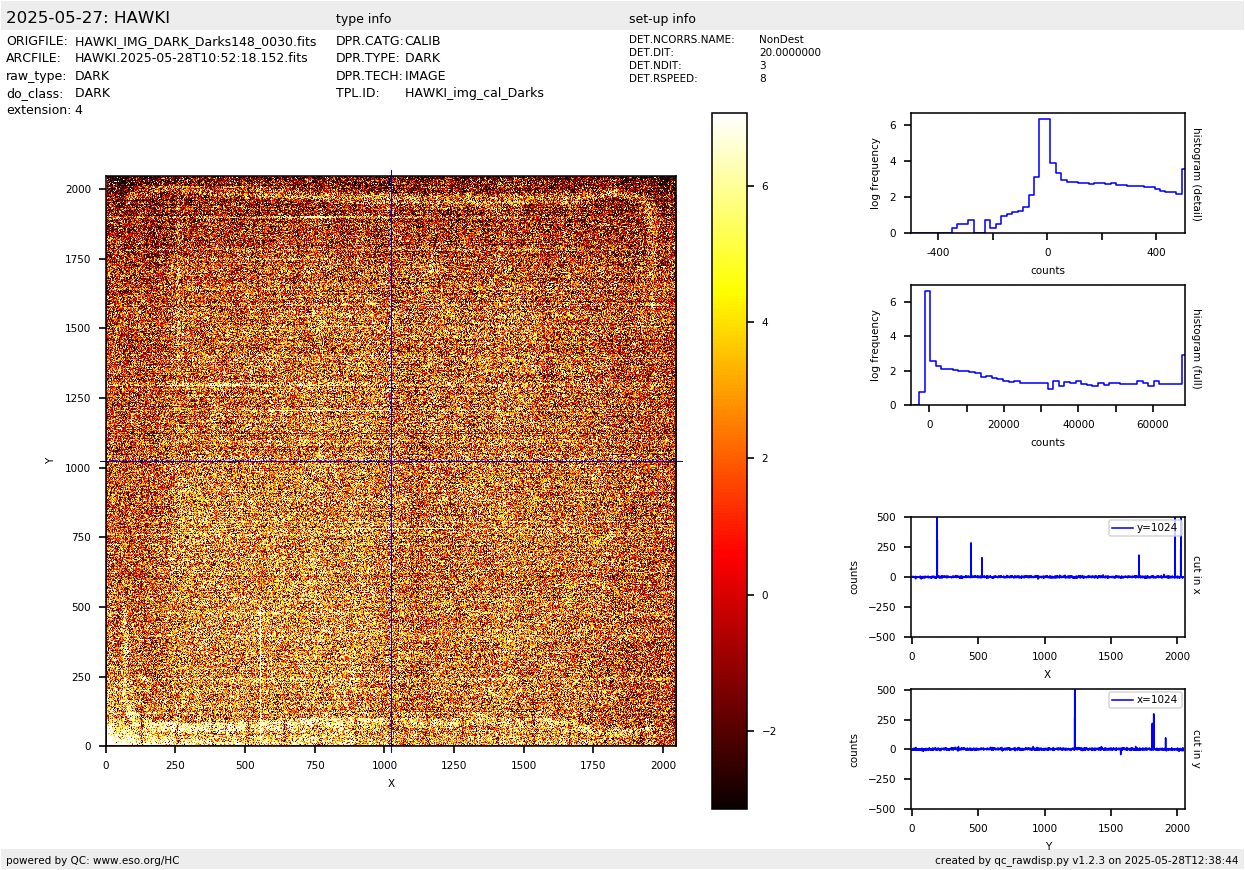Image resolution: width=1245 pixels, height=870 pixels.
Task: Click the vertical heat-map color bar
Action: coord(729,460)
